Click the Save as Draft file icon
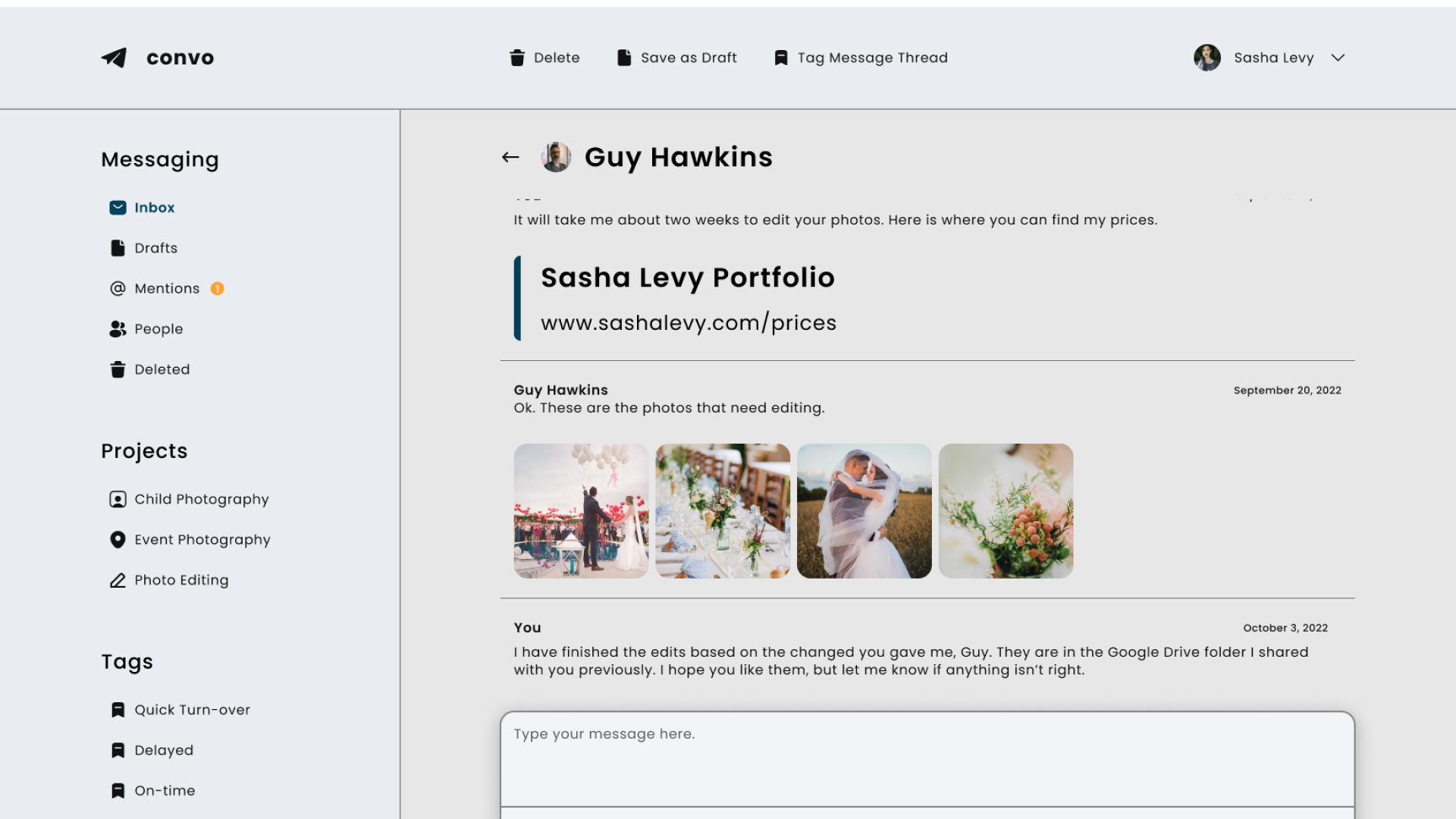1456x819 pixels. pos(624,58)
